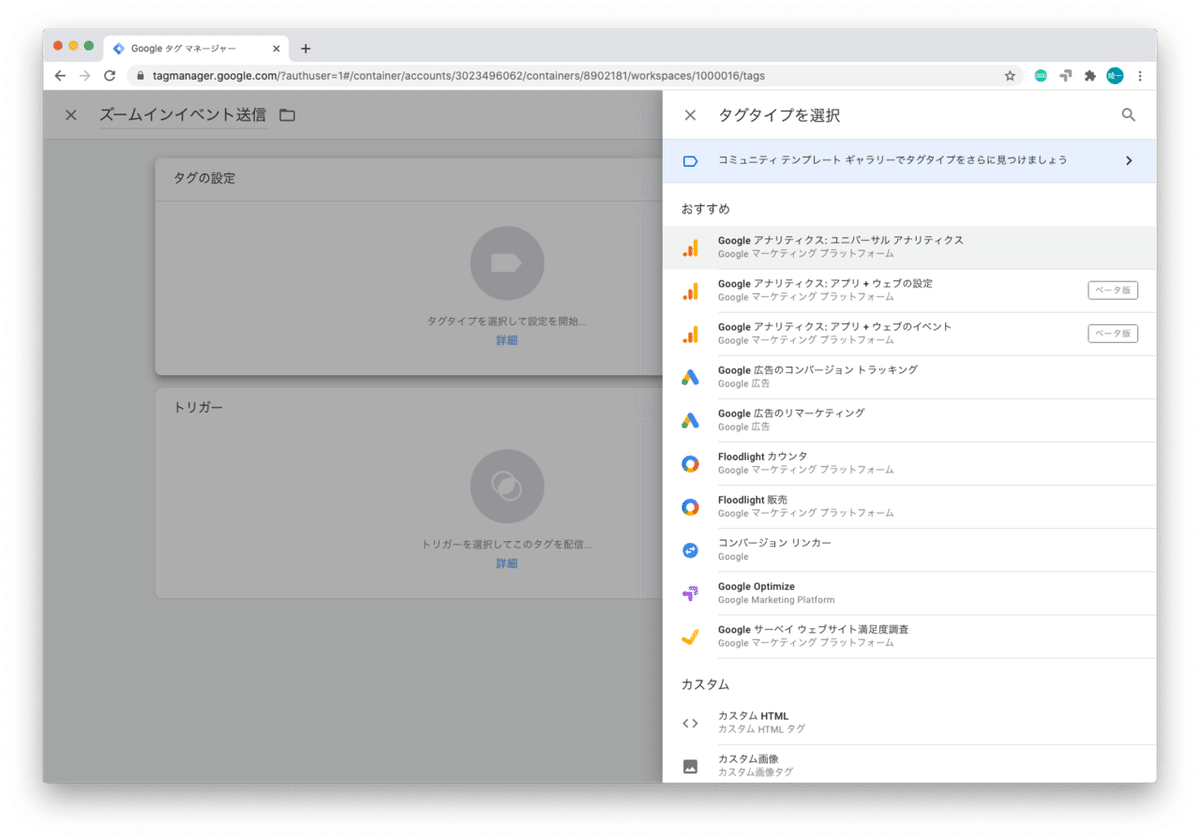Select Google サーベイ ウェブサイト満足度調査 tag

(x=909, y=636)
